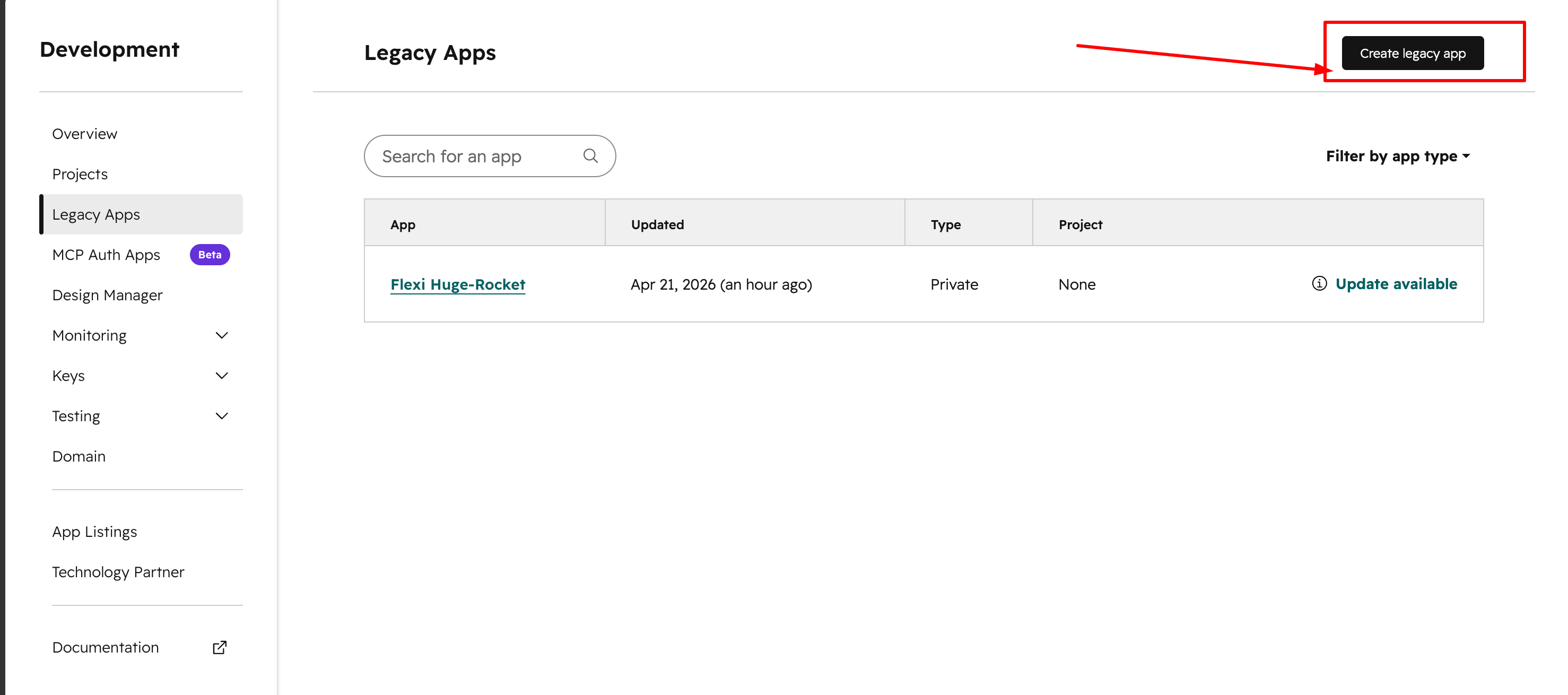
Task: Click the Beta badge next to MCP Auth Apps
Action: 210,254
